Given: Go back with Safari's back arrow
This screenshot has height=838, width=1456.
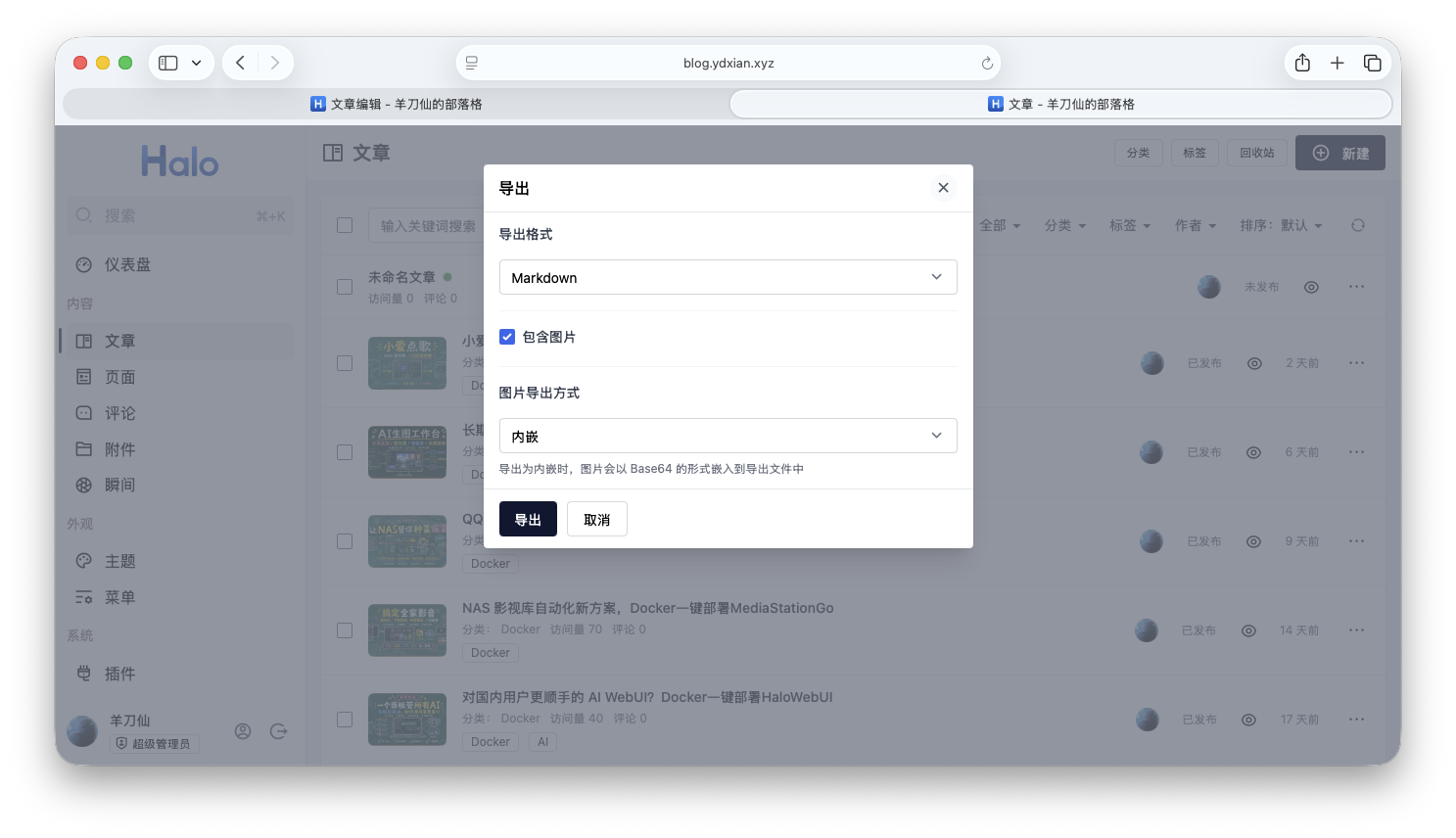Looking at the screenshot, I should (240, 63).
